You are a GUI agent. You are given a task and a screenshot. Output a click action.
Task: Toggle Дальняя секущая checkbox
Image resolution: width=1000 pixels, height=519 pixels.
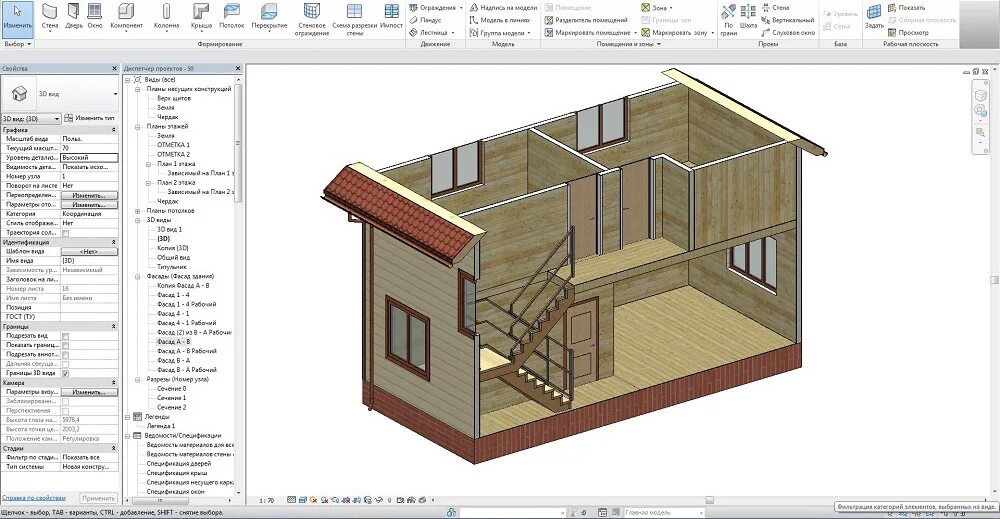(65, 364)
